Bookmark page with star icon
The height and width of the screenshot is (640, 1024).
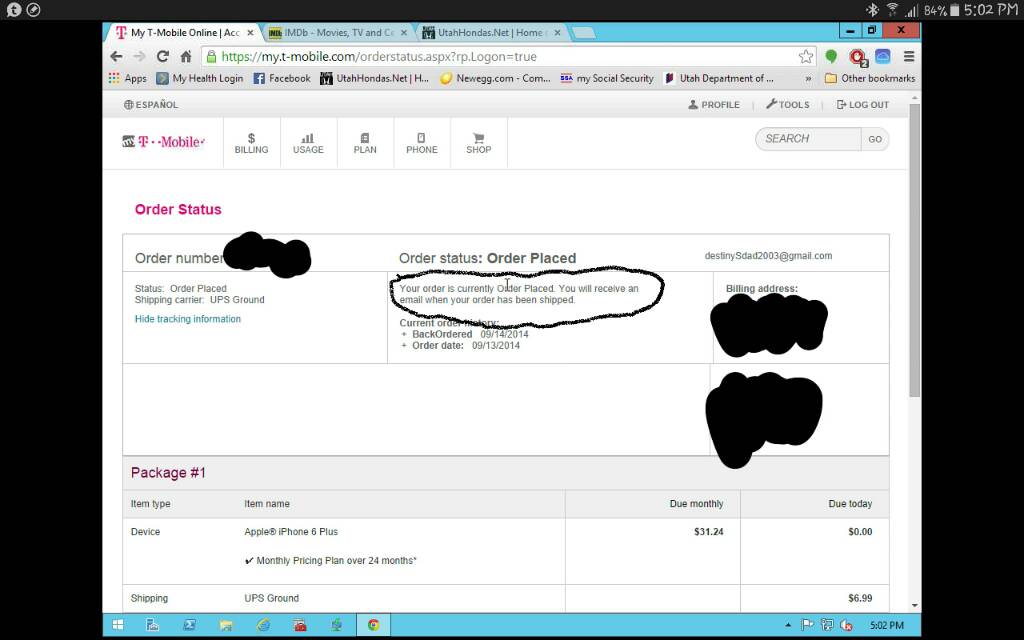pos(806,57)
